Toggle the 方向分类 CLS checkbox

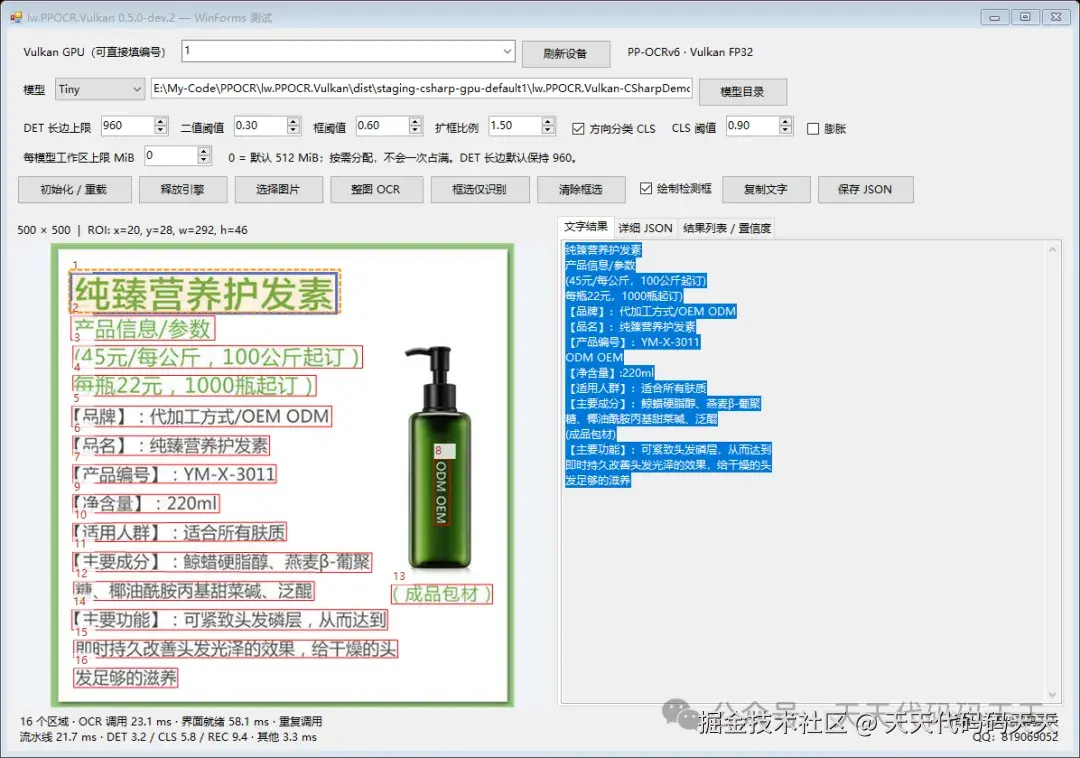tap(579, 129)
